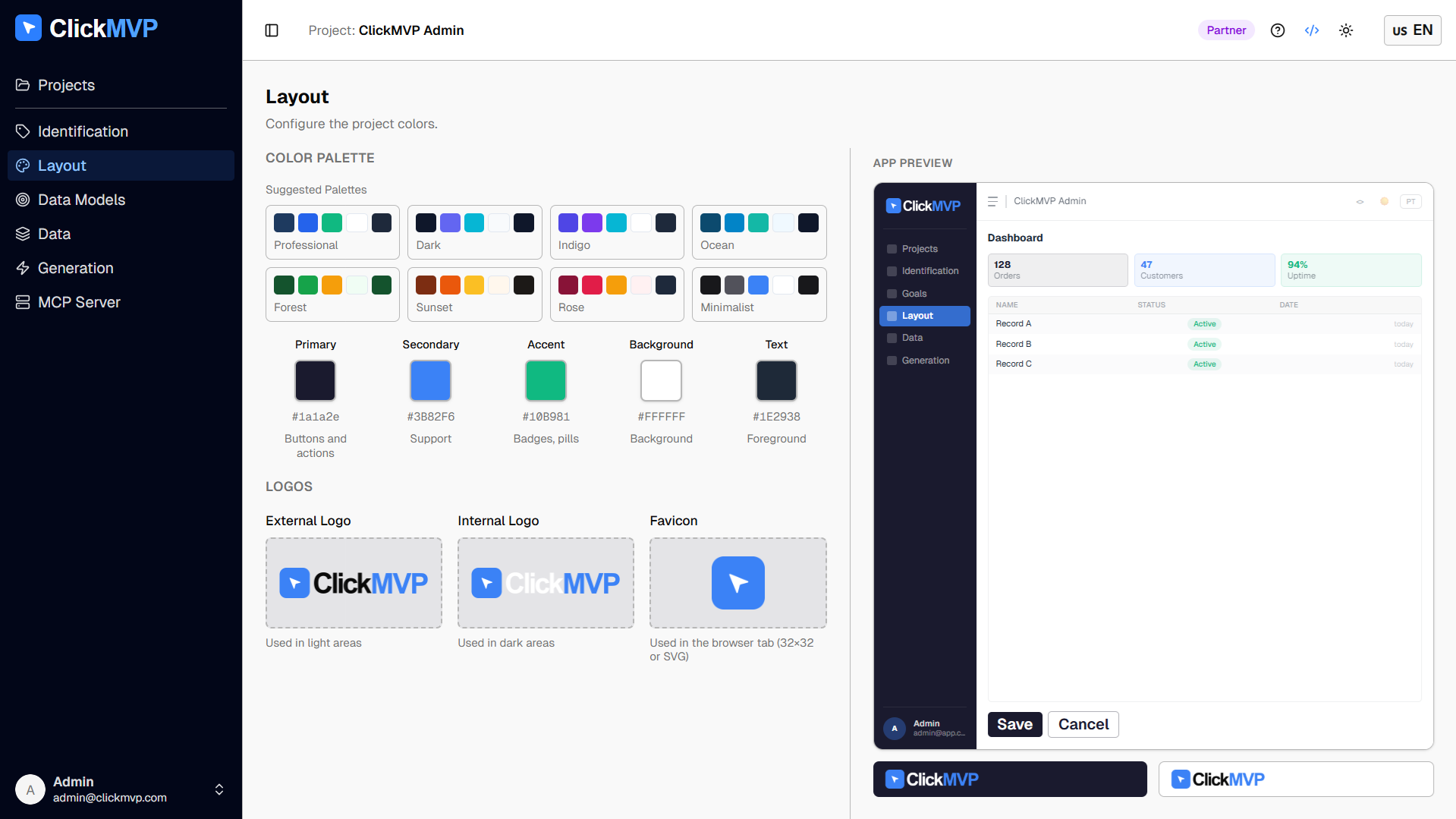Open Data in the sidebar
1456x819 pixels.
[x=121, y=234]
